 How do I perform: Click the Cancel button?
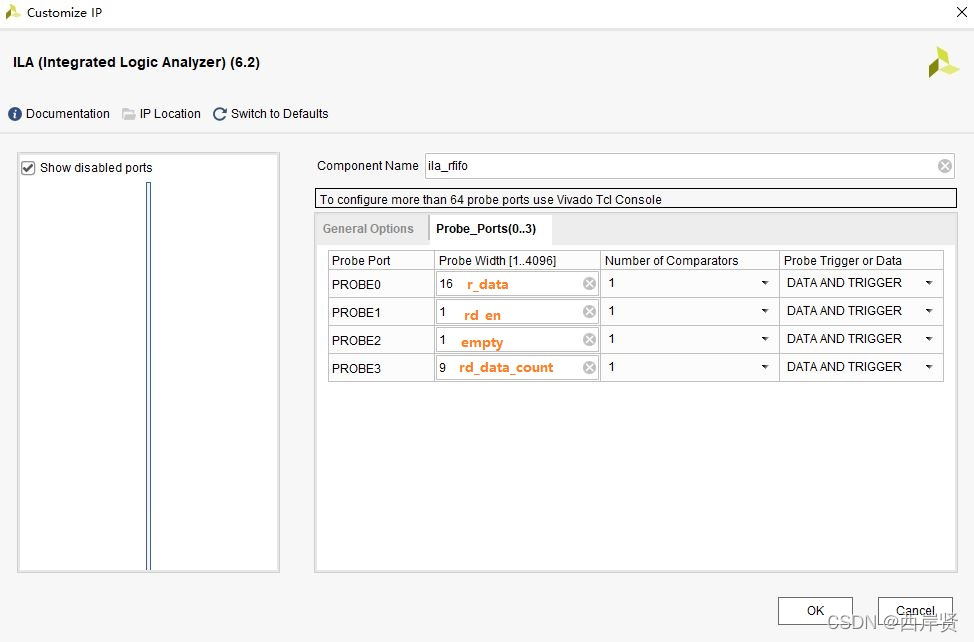[x=915, y=611]
